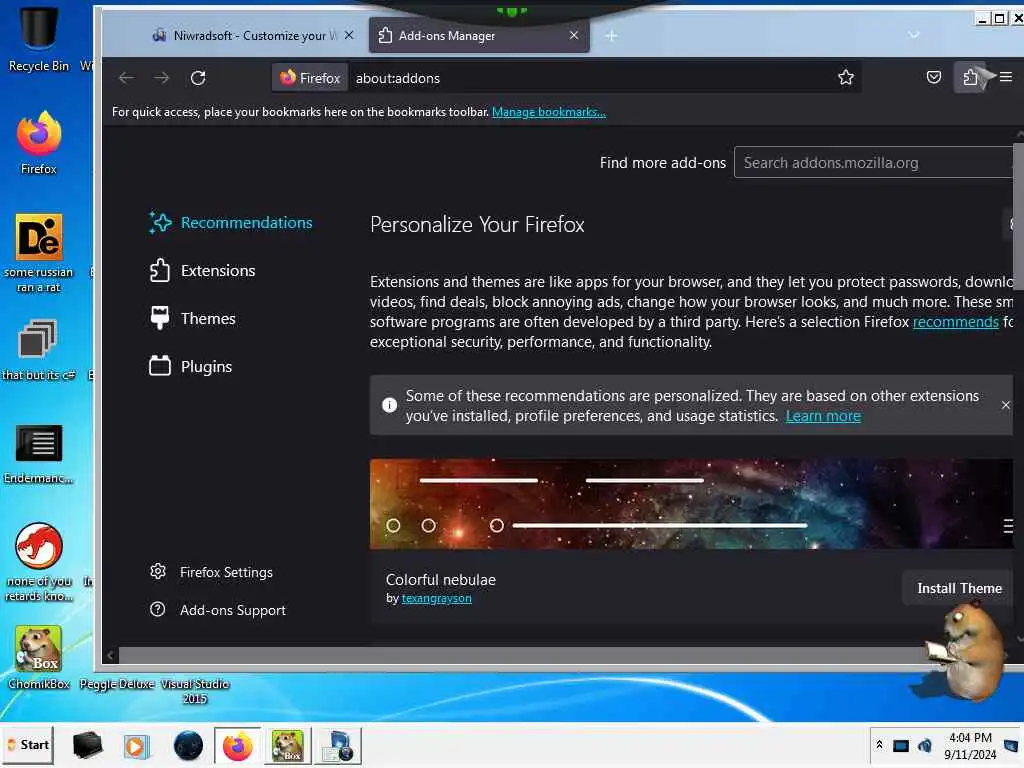The width and height of the screenshot is (1024, 768).
Task: Click the black box taskbar icon
Action: 87,745
